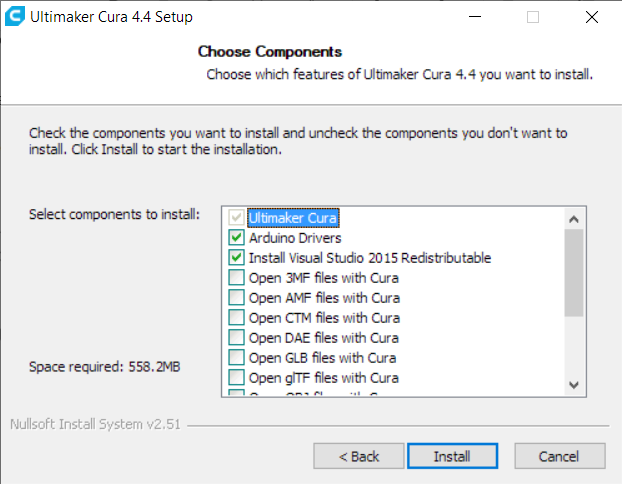This screenshot has height=484, width=622.
Task: Go back with the Back button
Action: 359,456
